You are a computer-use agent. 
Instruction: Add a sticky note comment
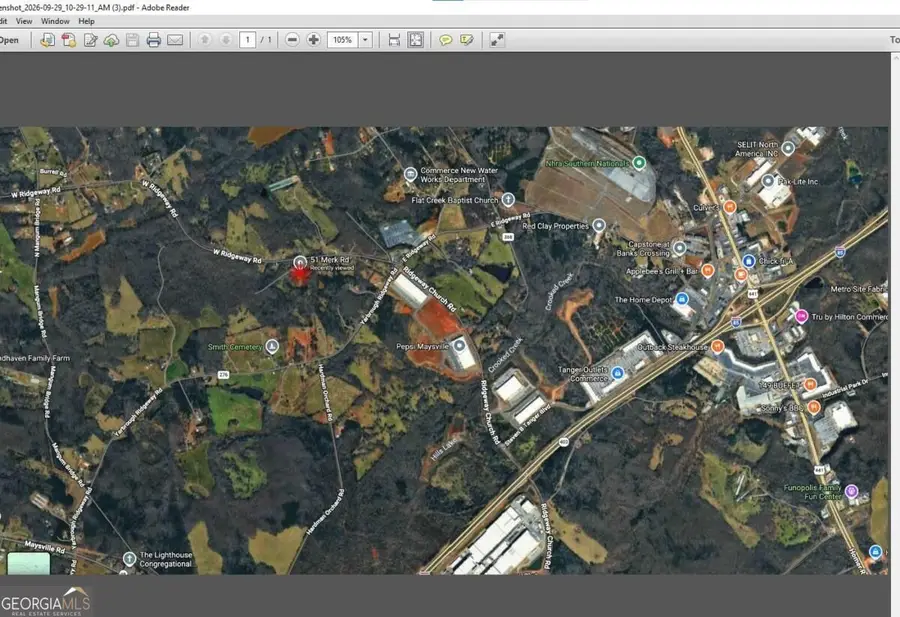pyautogui.click(x=445, y=40)
